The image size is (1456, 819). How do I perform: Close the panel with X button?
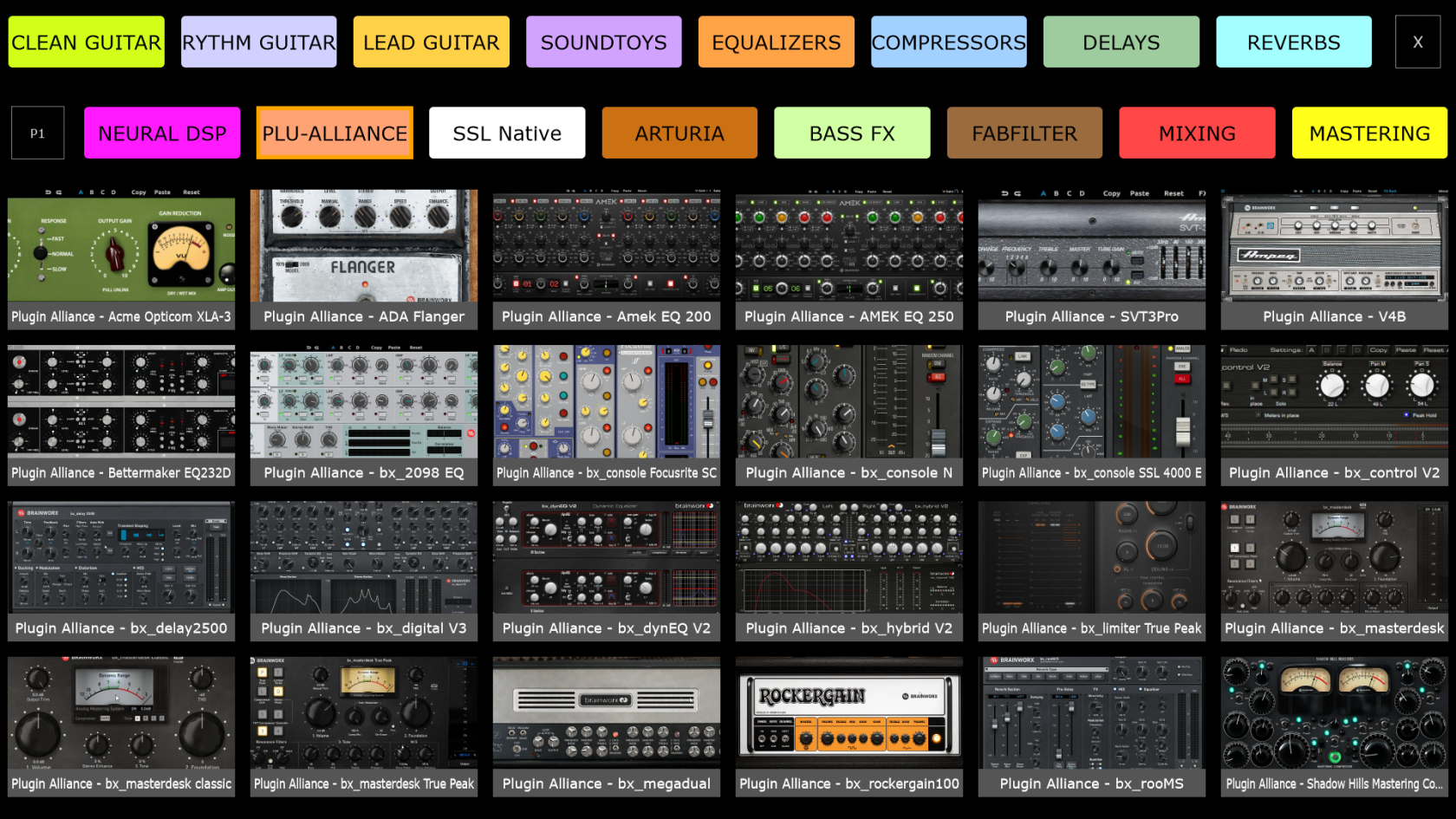pos(1418,42)
